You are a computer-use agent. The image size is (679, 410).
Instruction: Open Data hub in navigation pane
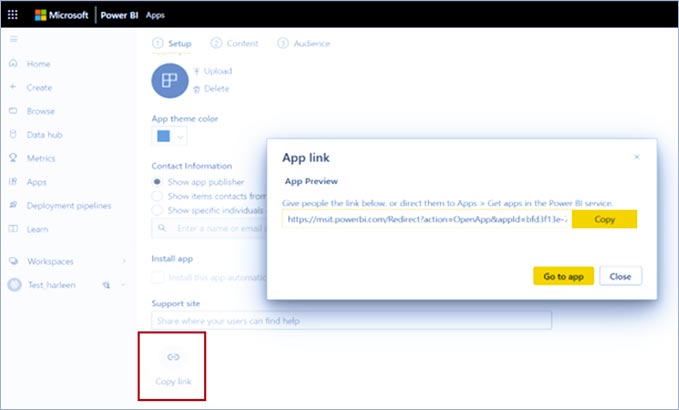45,135
